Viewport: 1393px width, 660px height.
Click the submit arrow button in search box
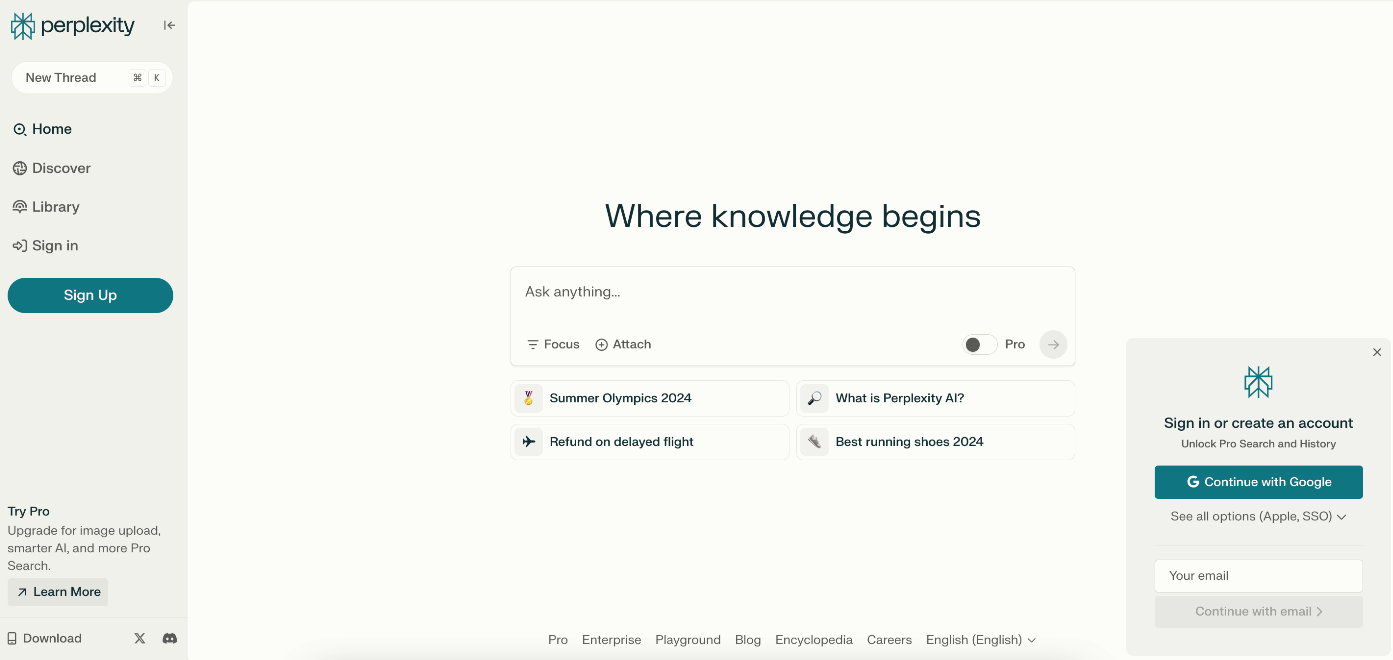pyautogui.click(x=1052, y=344)
